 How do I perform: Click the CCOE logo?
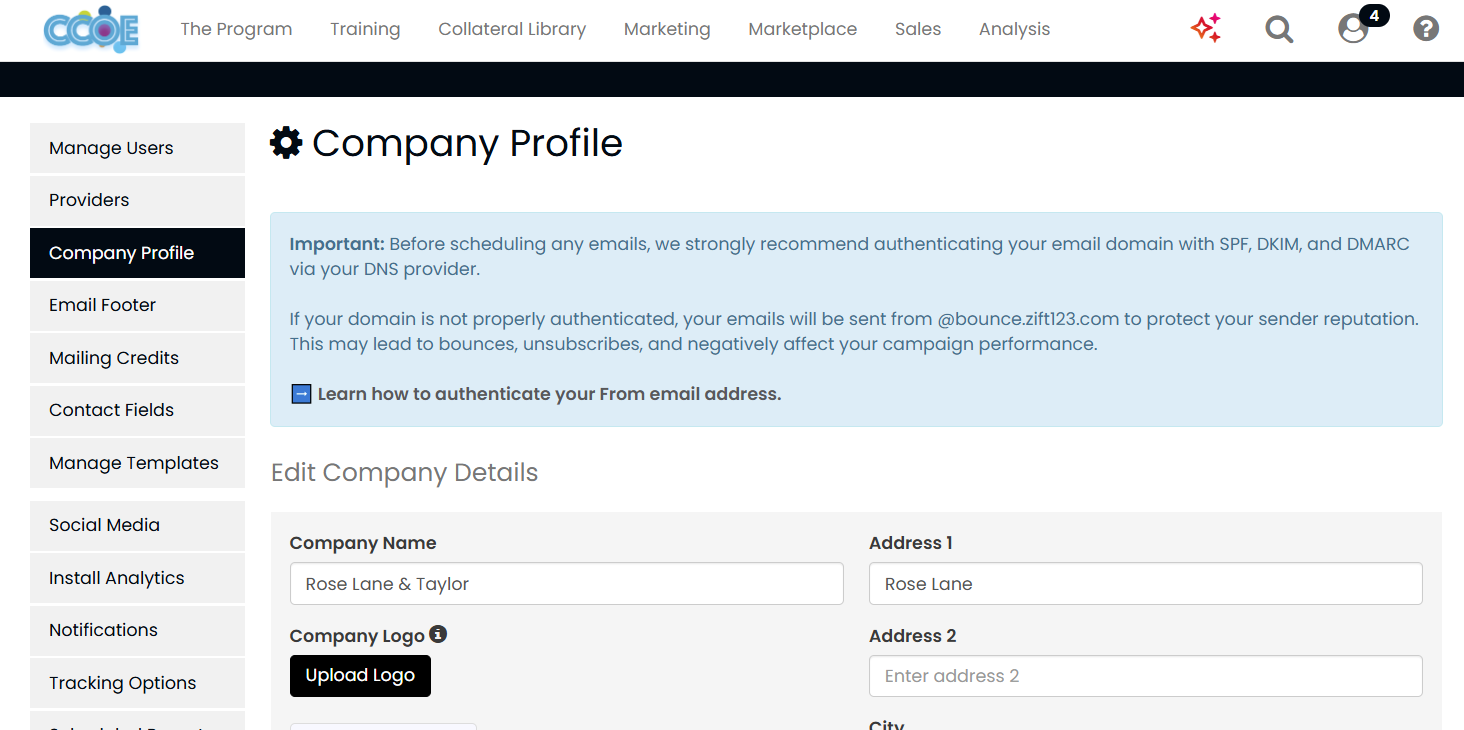click(91, 29)
